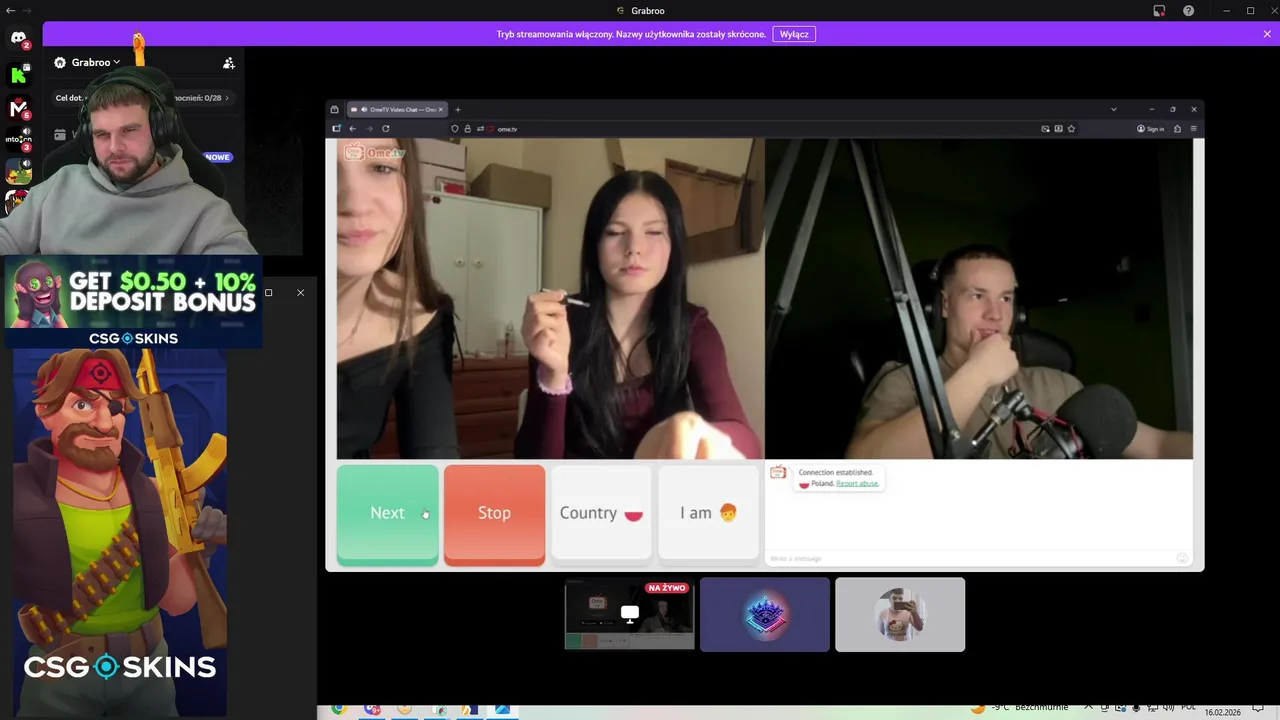The image size is (1280, 720).
Task: Click the Wyłącz button in streamer mode banner
Action: tap(794, 34)
